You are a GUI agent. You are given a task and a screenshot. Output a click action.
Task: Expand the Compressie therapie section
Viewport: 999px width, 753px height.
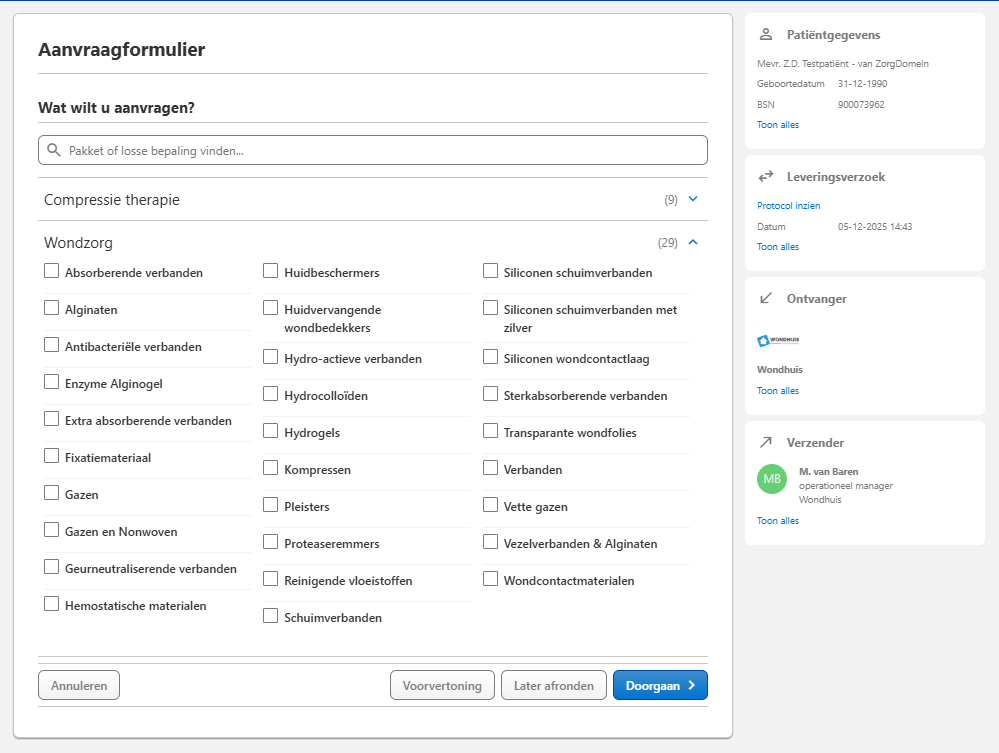tap(693, 199)
